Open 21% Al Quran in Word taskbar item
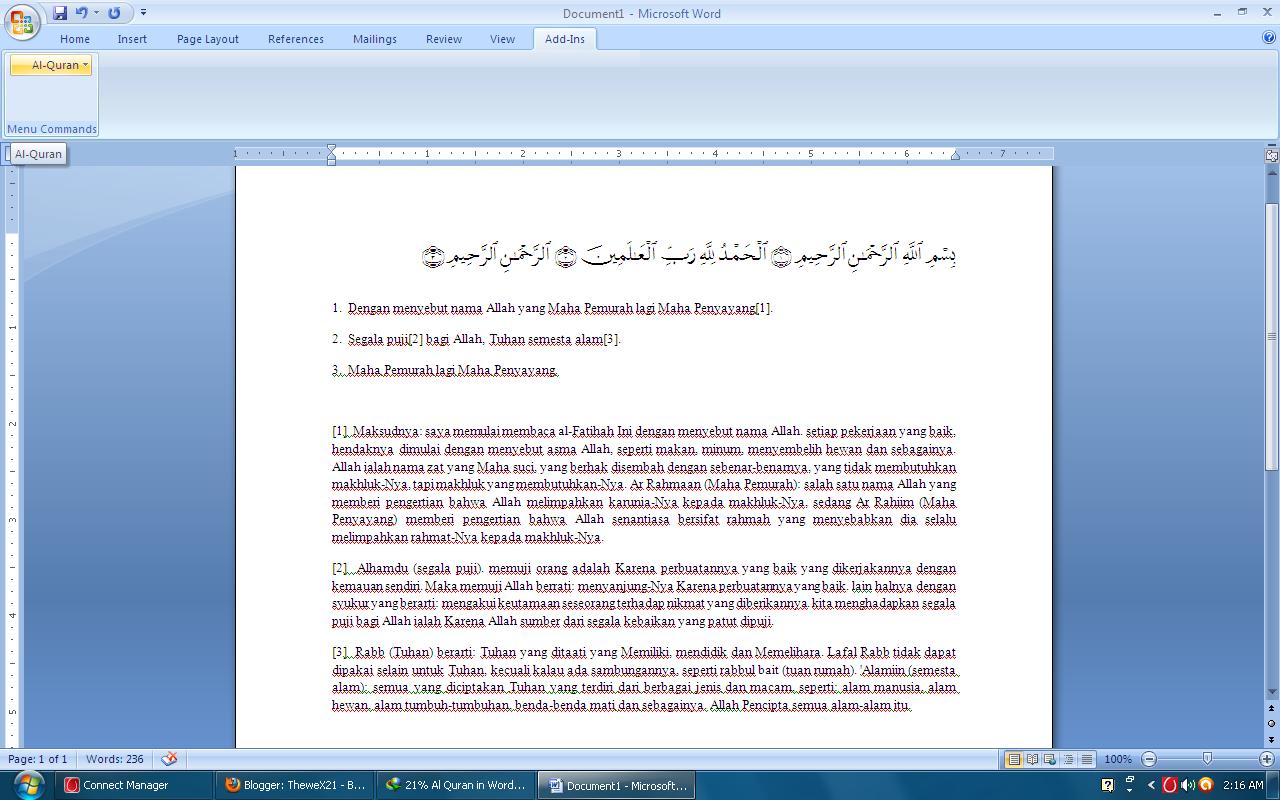 (456, 785)
